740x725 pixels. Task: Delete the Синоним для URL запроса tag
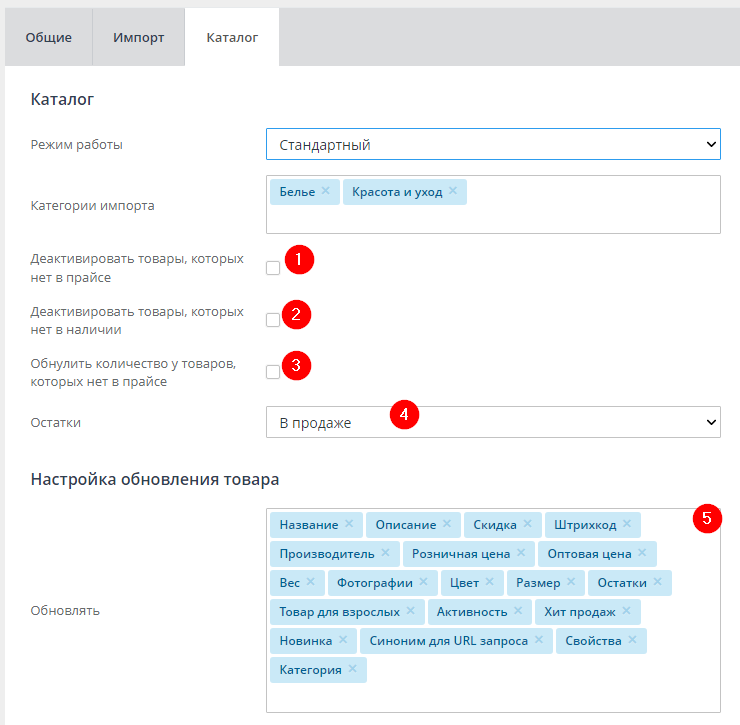[x=539, y=641]
